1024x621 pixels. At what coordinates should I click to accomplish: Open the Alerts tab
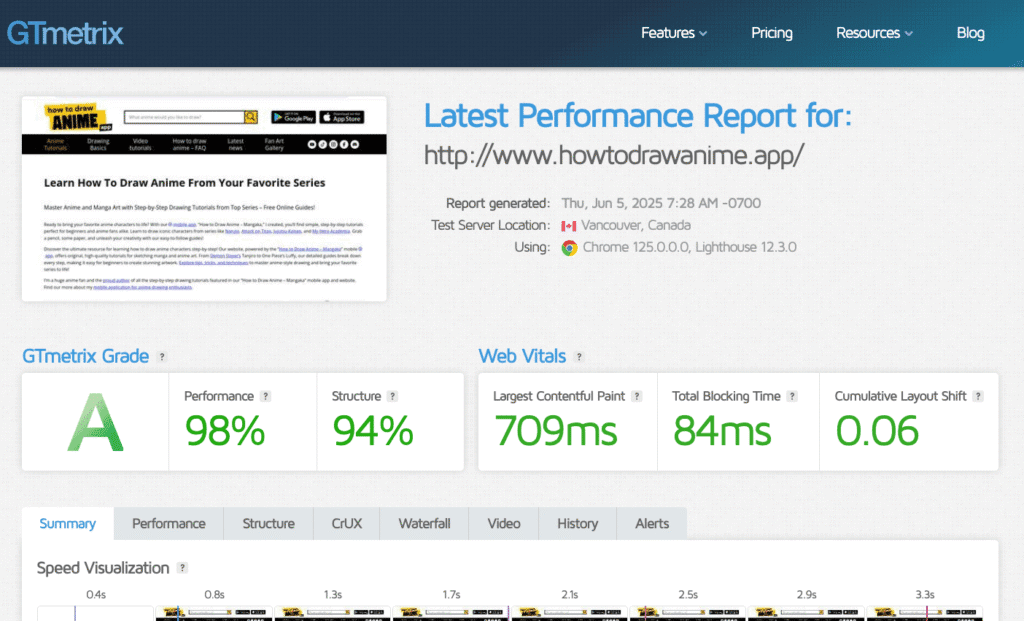[652, 524]
